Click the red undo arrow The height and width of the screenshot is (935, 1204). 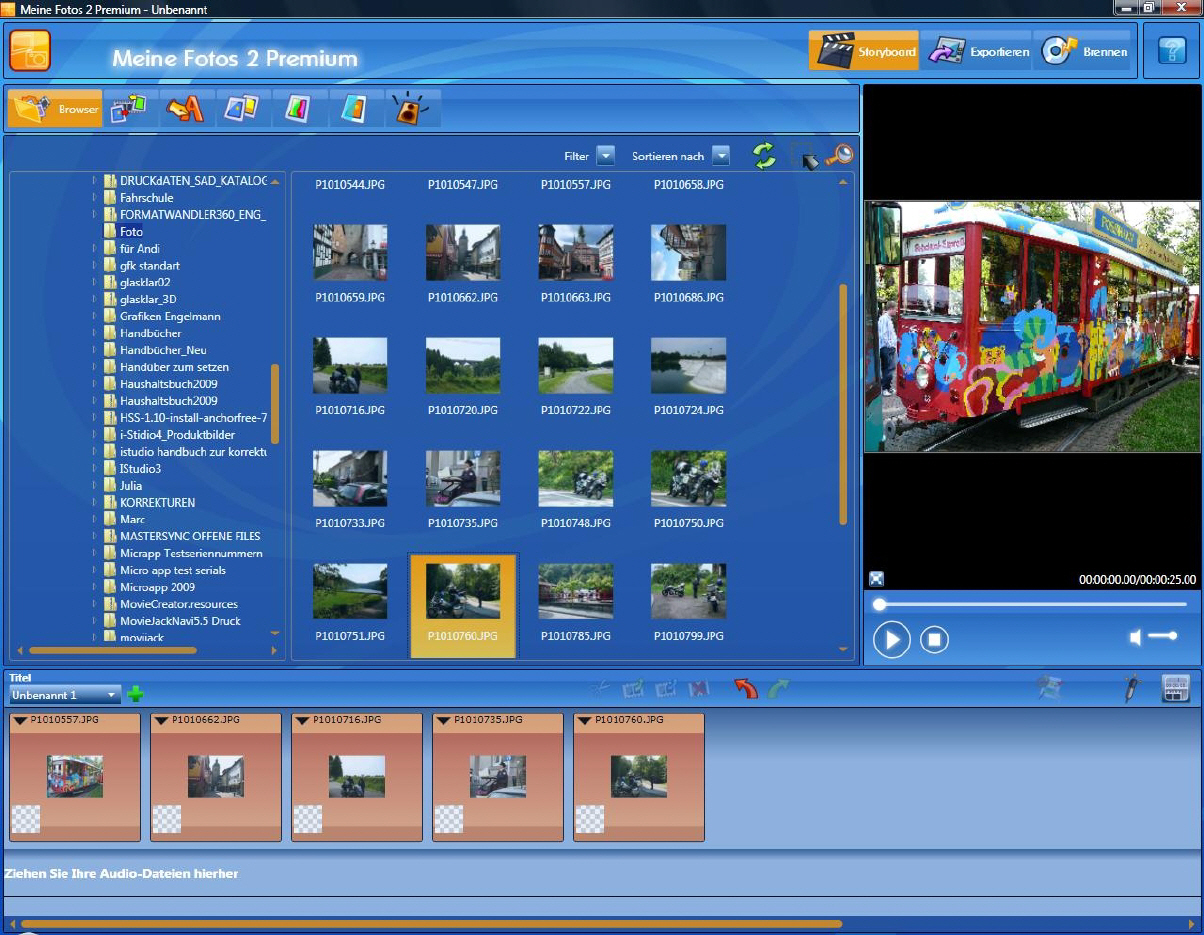pyautogui.click(x=745, y=688)
